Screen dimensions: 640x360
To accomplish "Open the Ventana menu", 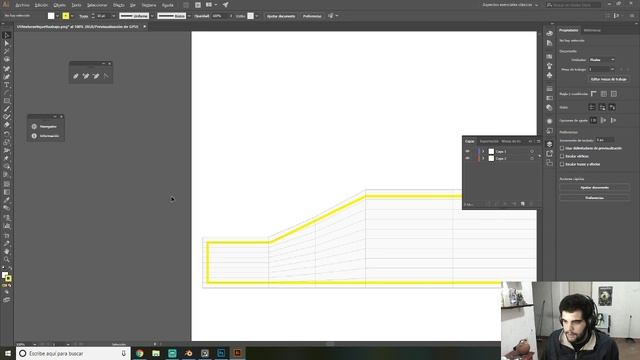I will tap(149, 5).
